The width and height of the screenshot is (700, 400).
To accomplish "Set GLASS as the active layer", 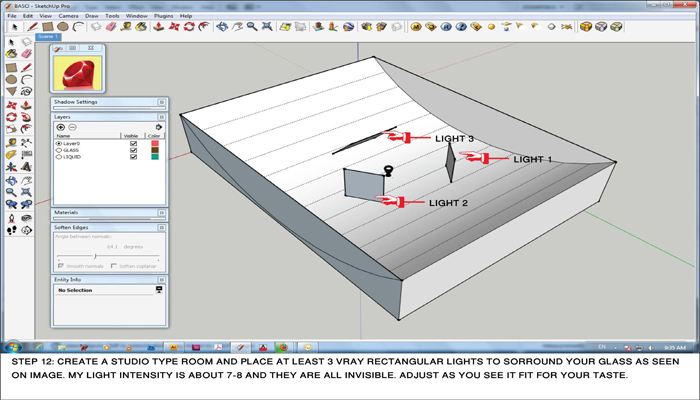I will click(x=58, y=150).
